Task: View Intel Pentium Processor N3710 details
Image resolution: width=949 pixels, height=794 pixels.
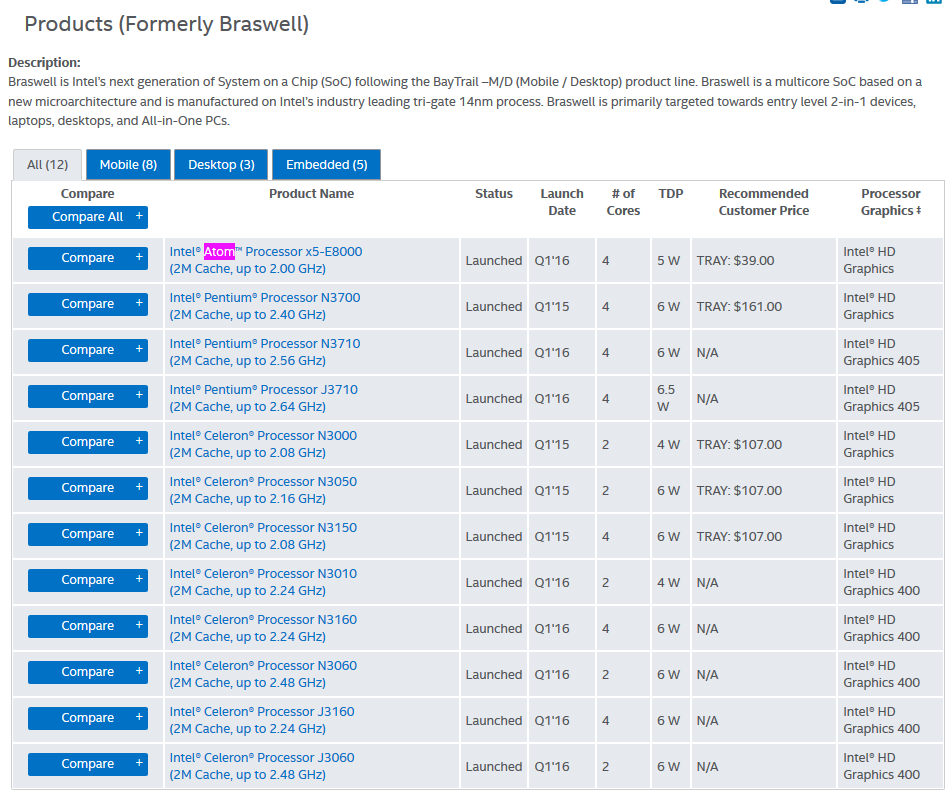Action: [264, 352]
